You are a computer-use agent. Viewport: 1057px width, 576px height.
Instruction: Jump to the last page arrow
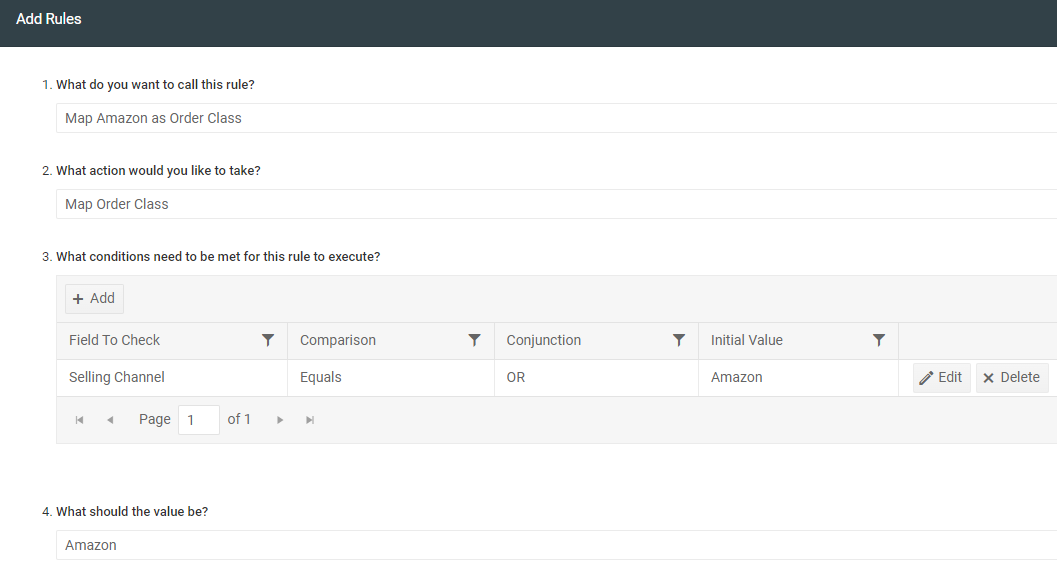coord(310,420)
